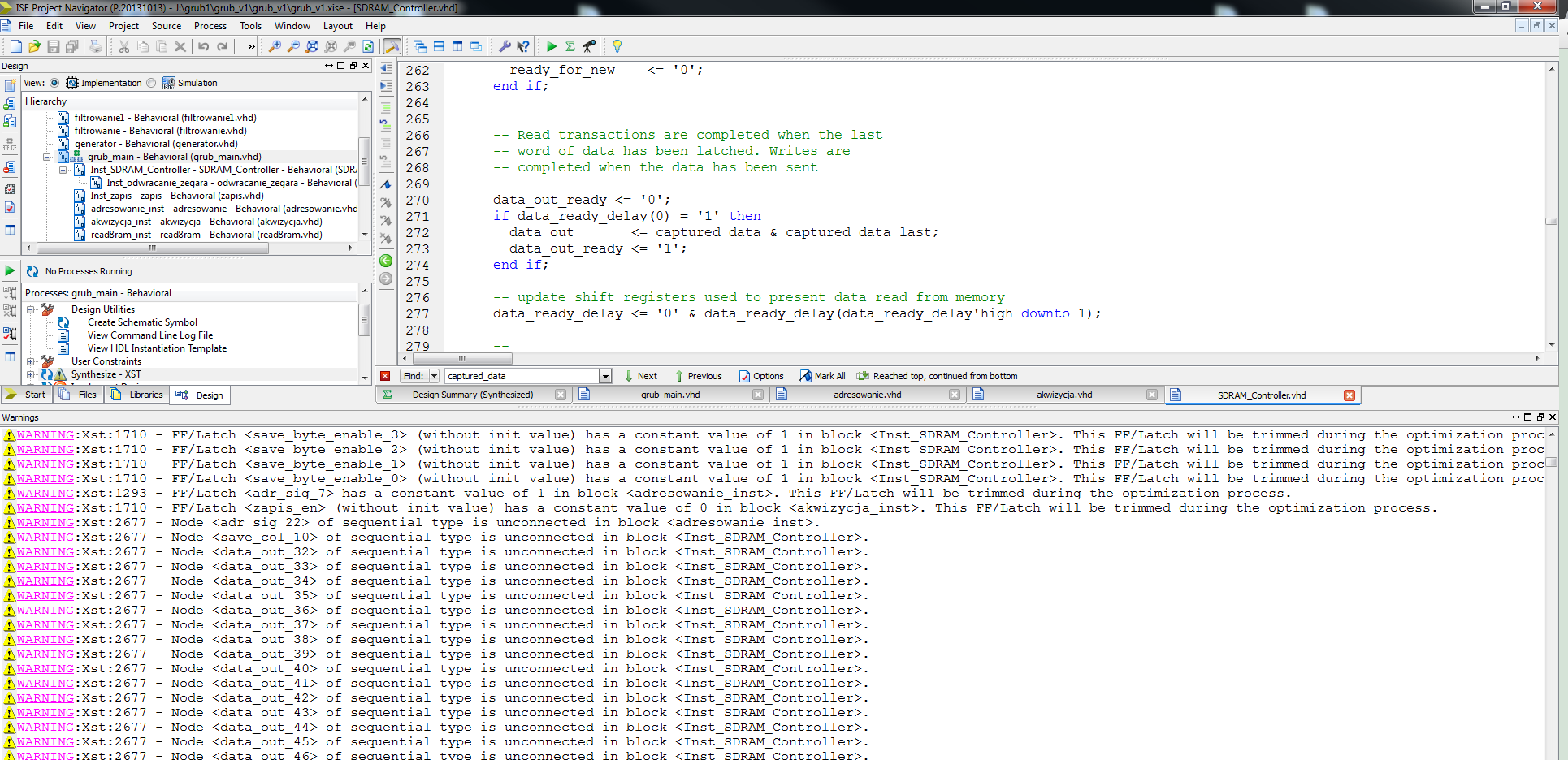This screenshot has height=760, width=1568.
Task: Select the Simulation view radio button
Action: tap(151, 83)
